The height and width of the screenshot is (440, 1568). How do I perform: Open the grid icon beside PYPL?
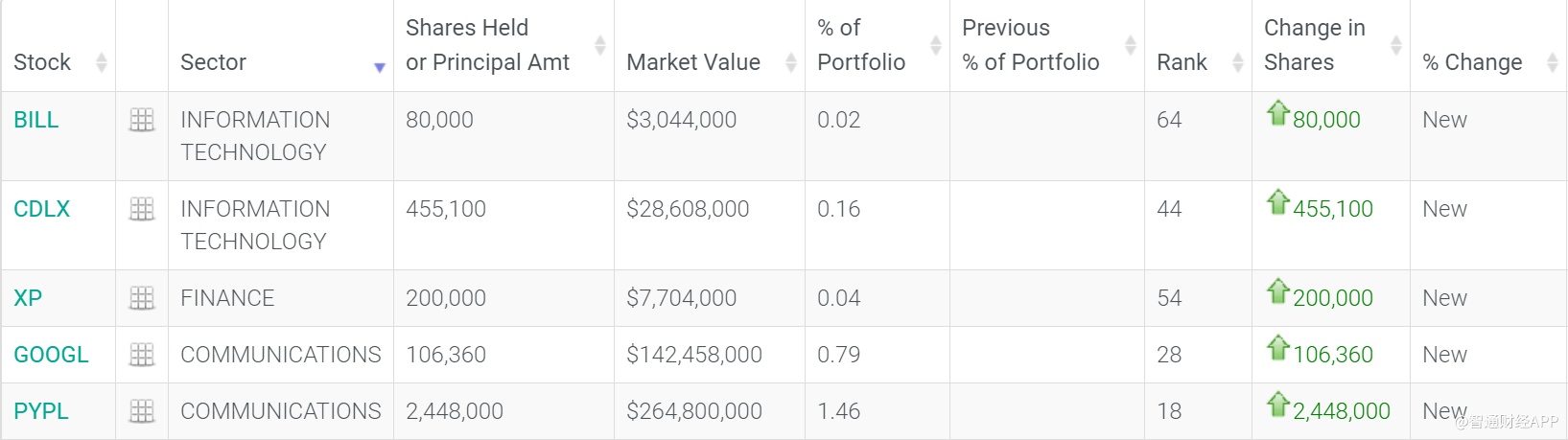[142, 411]
